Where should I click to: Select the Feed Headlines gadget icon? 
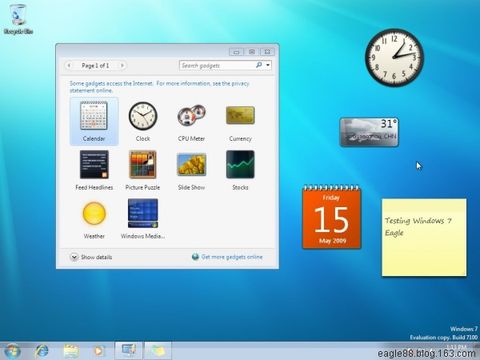point(94,164)
